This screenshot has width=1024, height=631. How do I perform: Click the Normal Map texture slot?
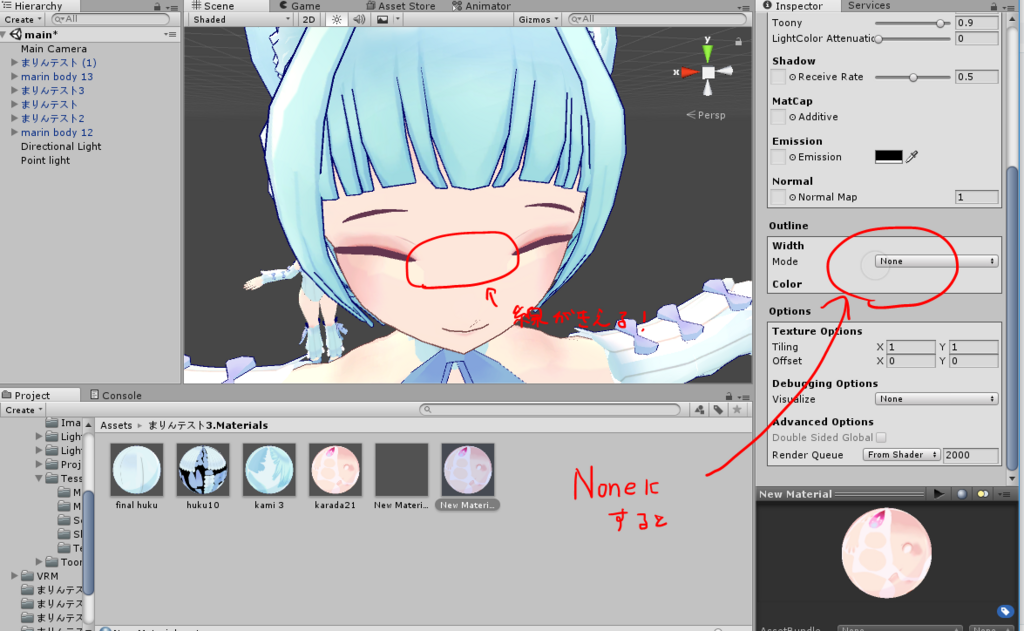pyautogui.click(x=778, y=197)
